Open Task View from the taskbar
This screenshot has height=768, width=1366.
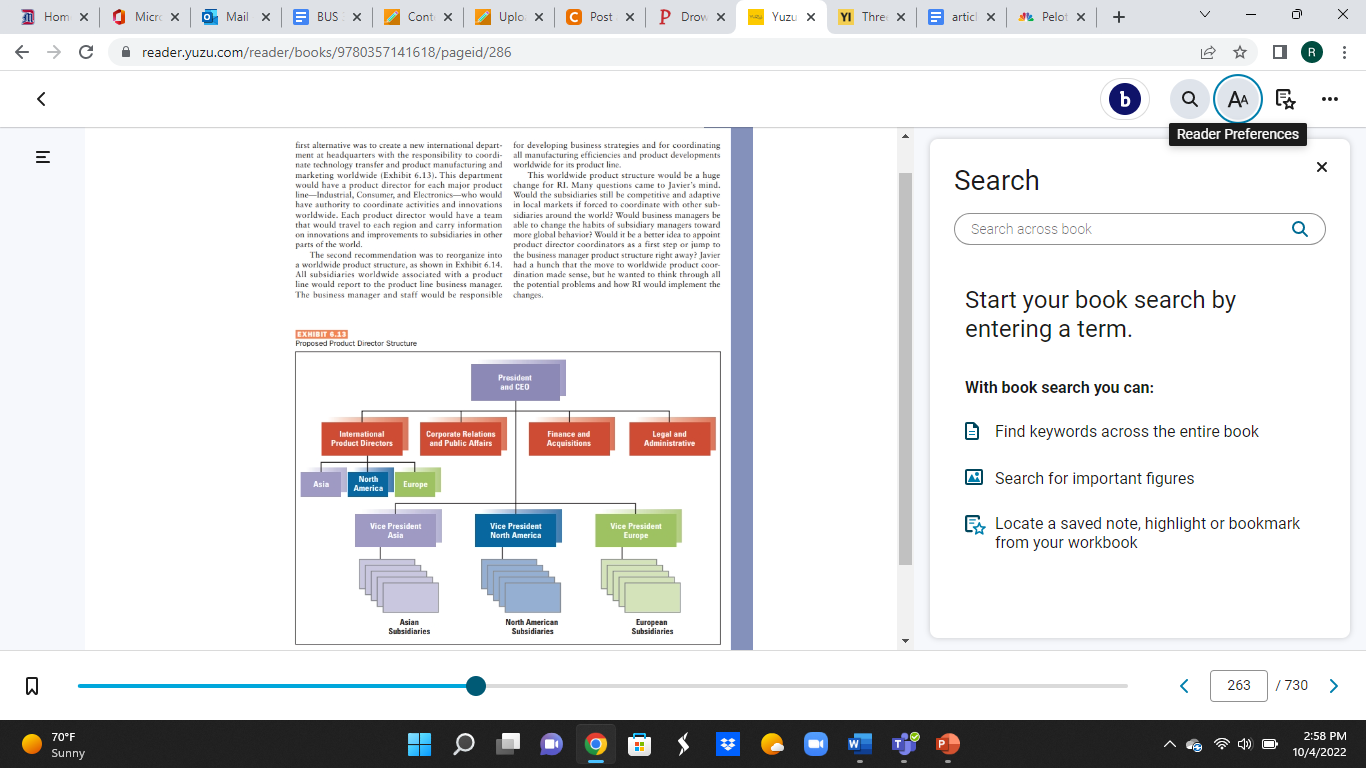[508, 744]
